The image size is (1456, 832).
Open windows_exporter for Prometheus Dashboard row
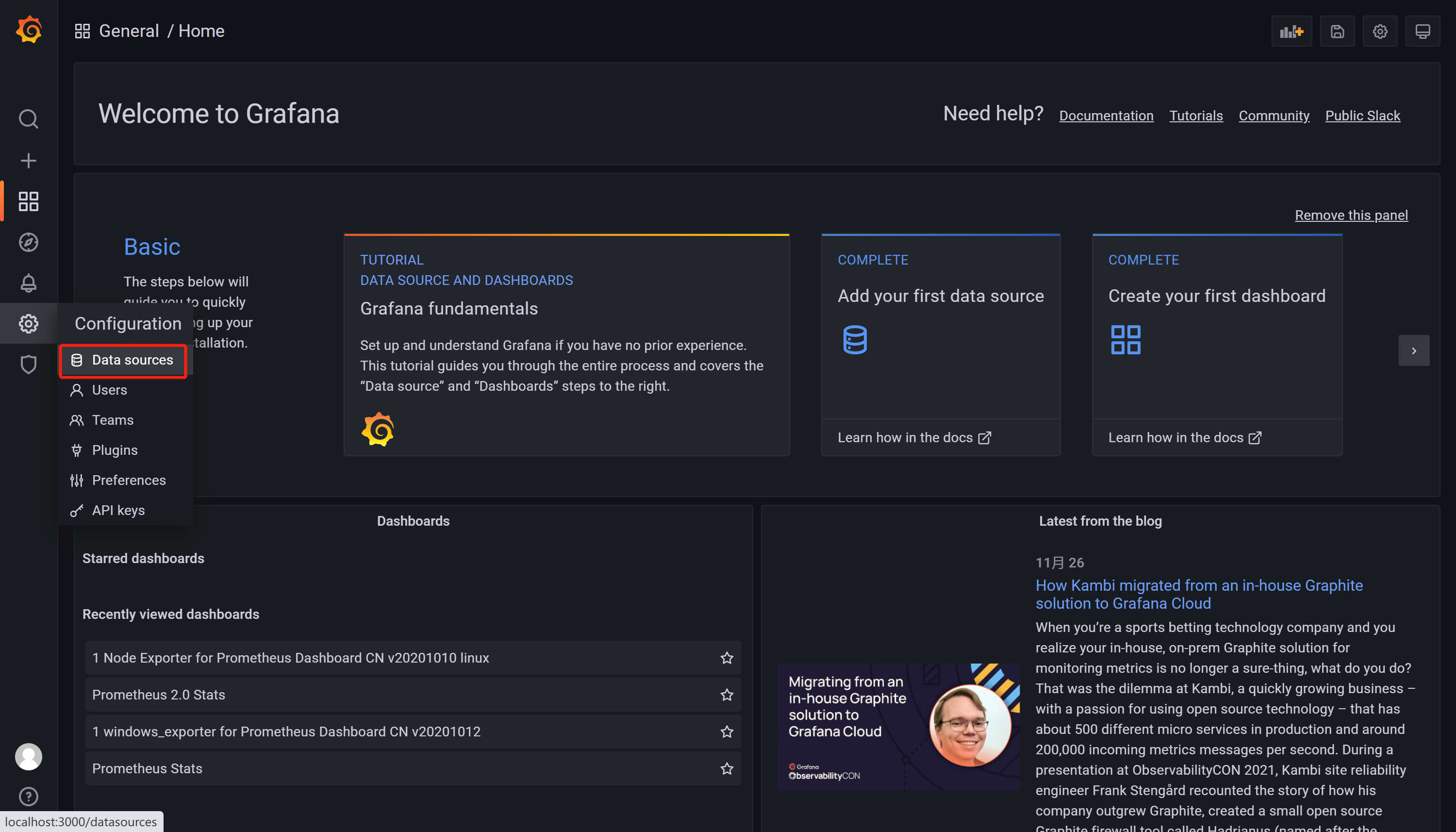413,732
